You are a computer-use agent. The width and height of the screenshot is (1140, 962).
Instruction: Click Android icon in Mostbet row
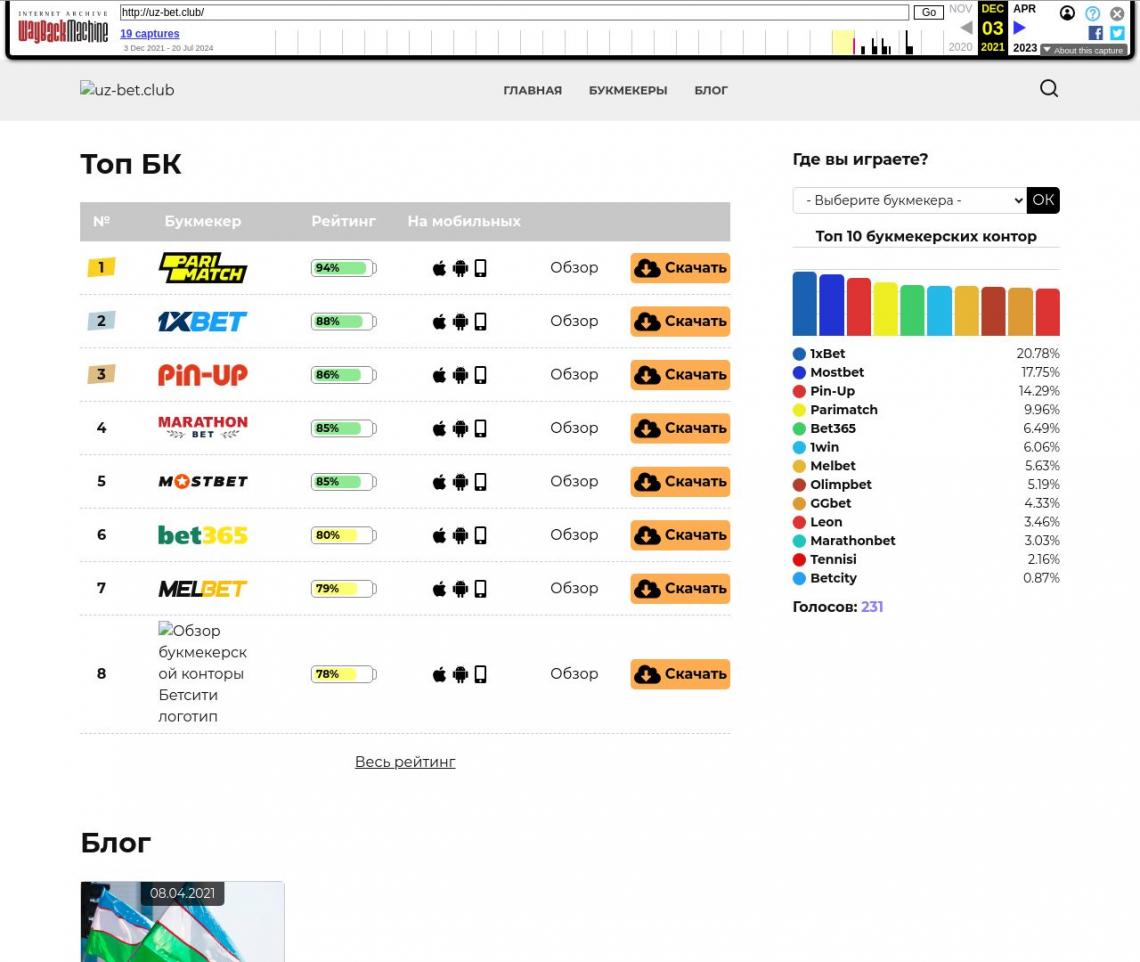tap(460, 482)
